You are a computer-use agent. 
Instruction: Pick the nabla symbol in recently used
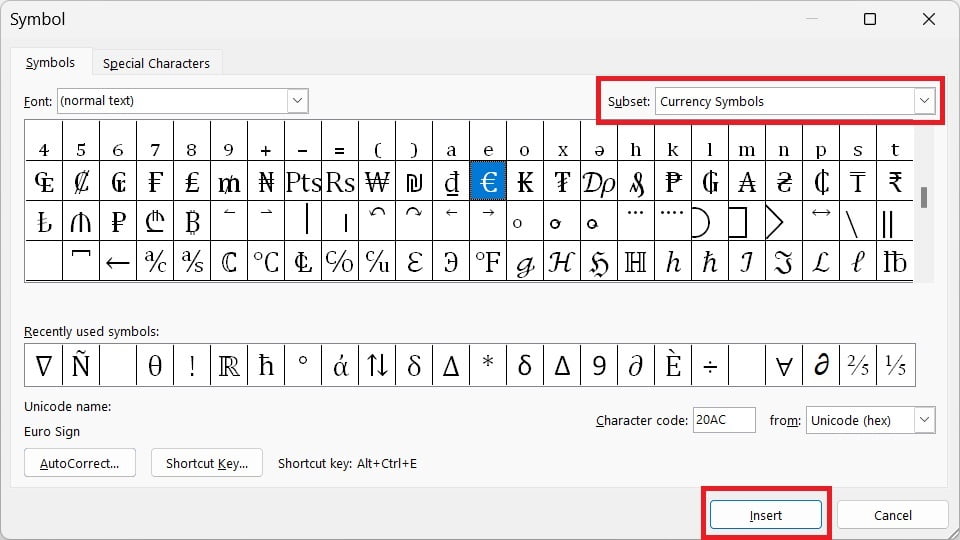(43, 366)
